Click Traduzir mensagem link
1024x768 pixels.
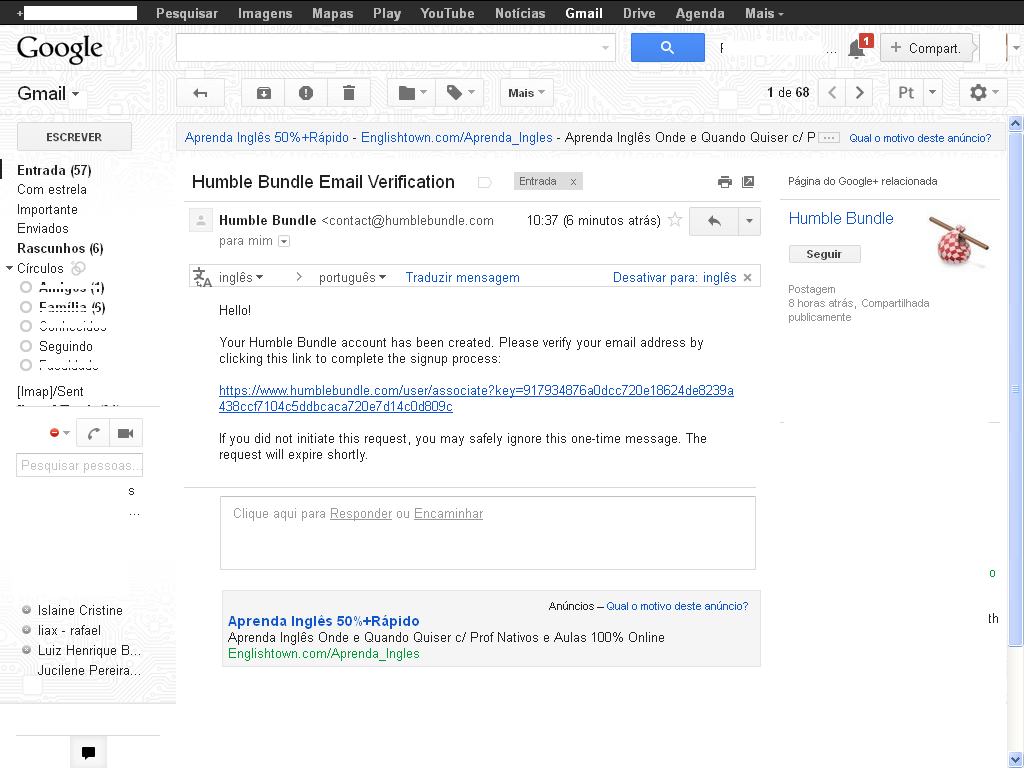click(x=462, y=278)
